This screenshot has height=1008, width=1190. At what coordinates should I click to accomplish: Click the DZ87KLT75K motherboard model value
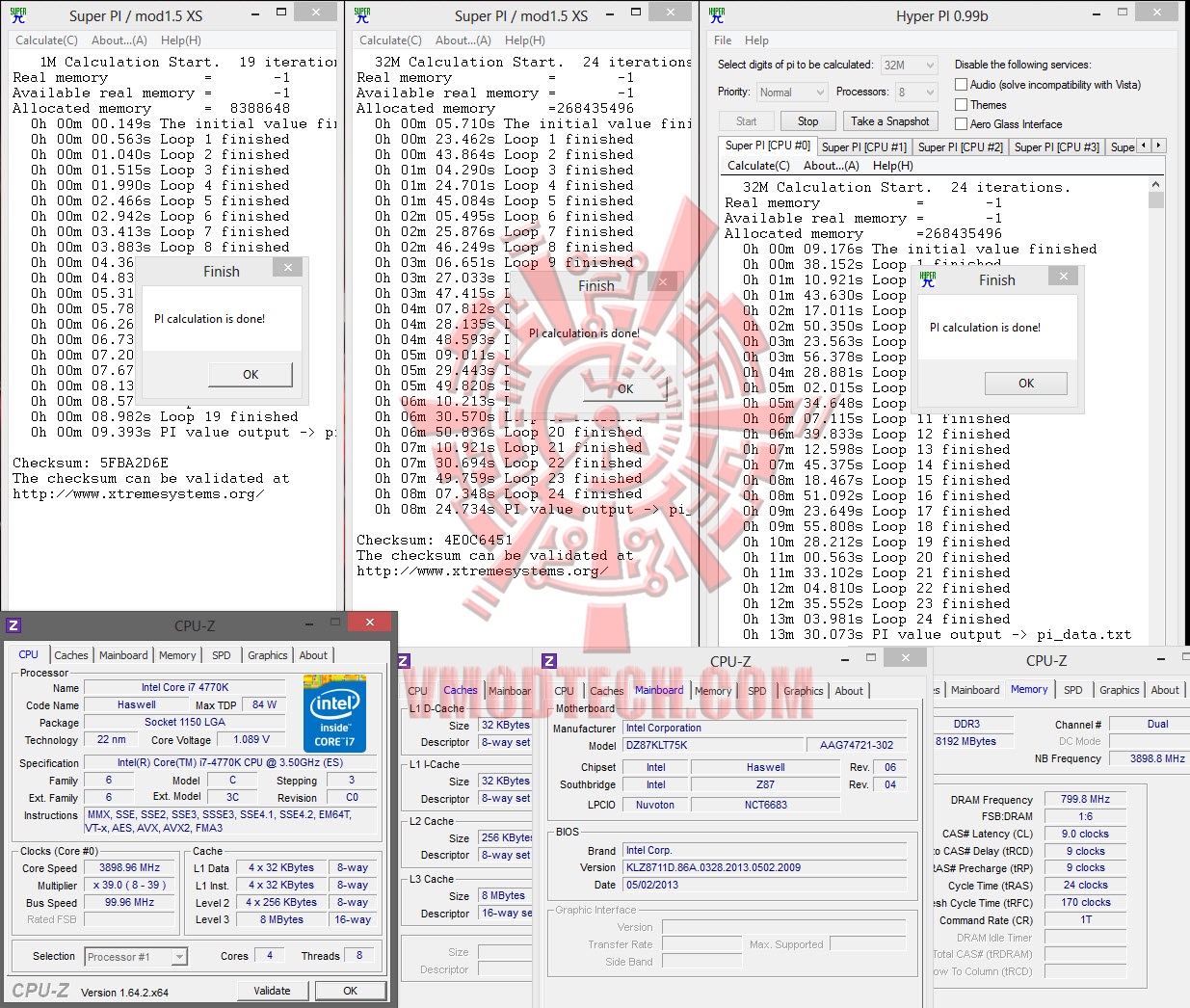(713, 745)
